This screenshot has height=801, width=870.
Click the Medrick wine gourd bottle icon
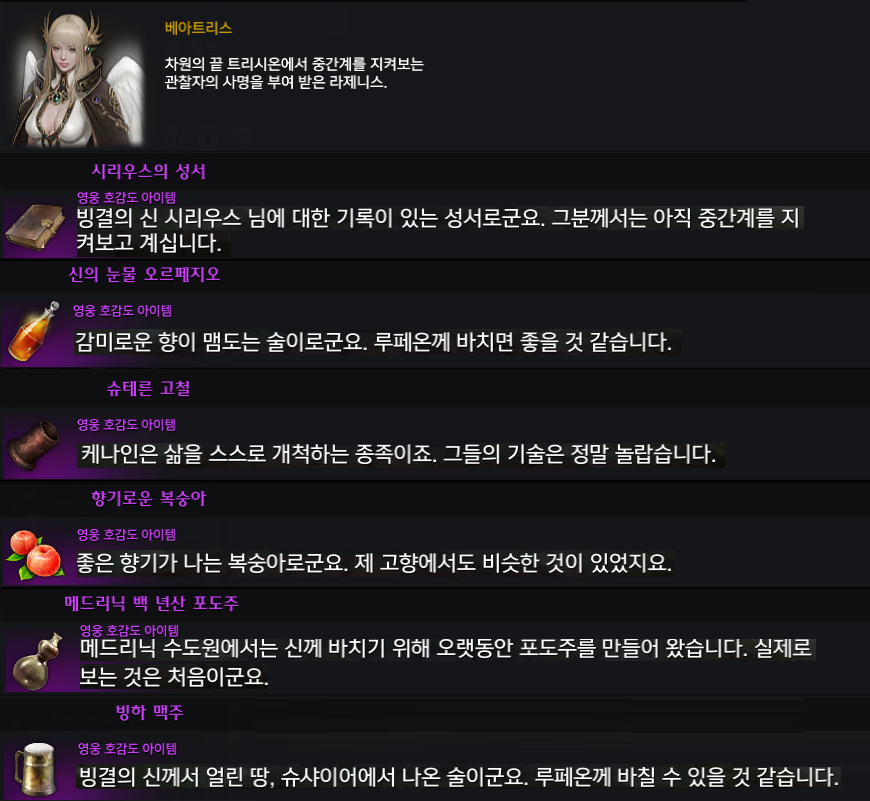pos(37,661)
